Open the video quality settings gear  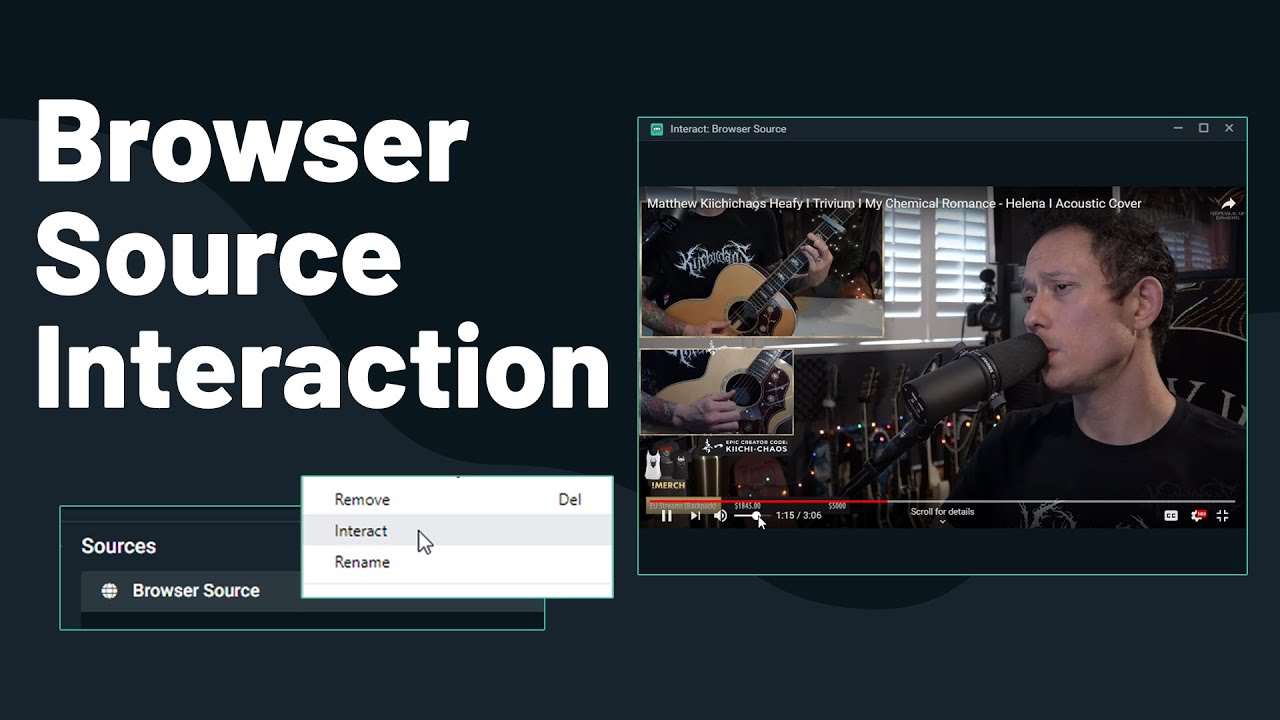pos(1197,516)
